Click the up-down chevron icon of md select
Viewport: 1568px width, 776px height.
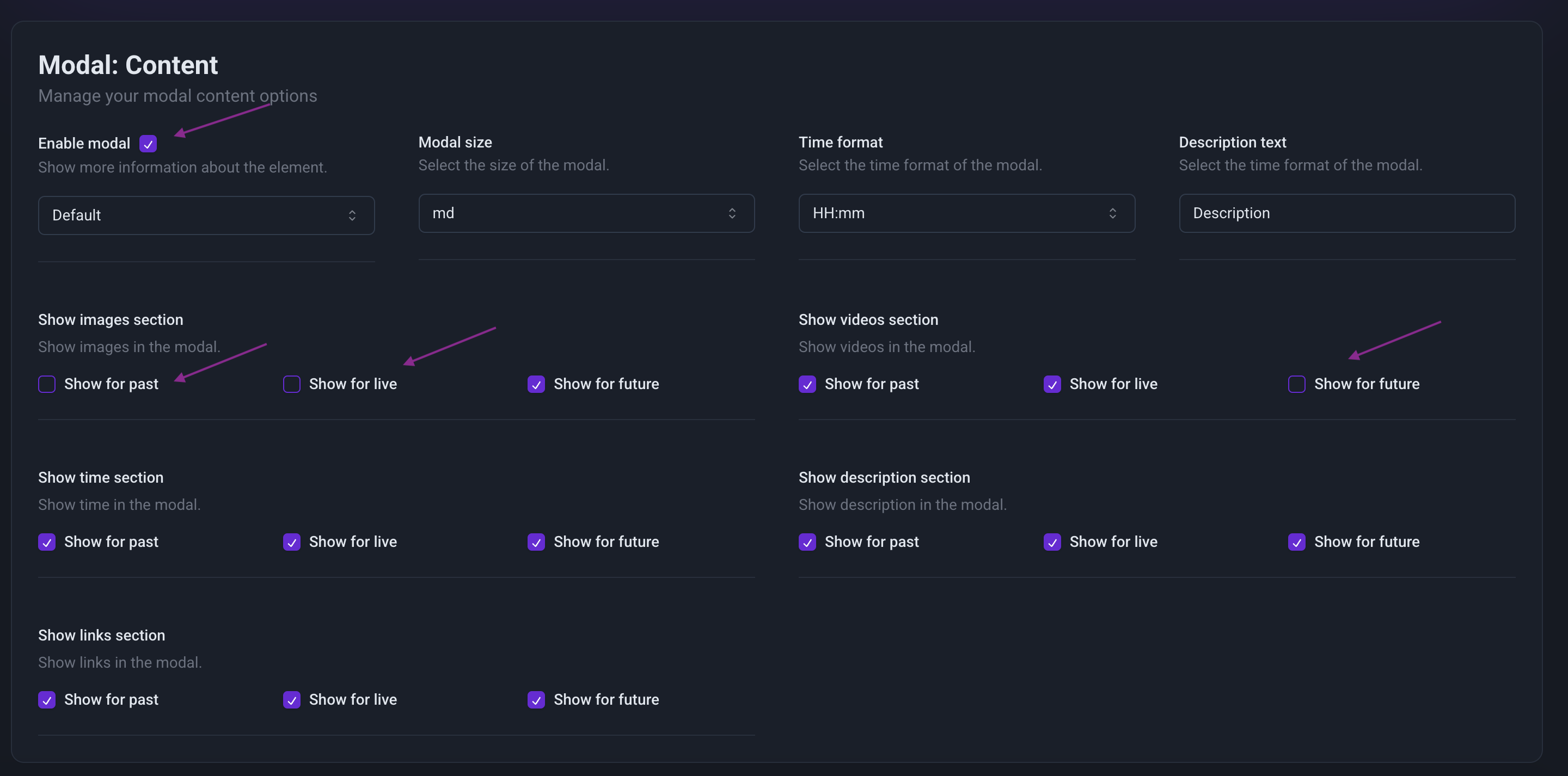click(x=732, y=213)
